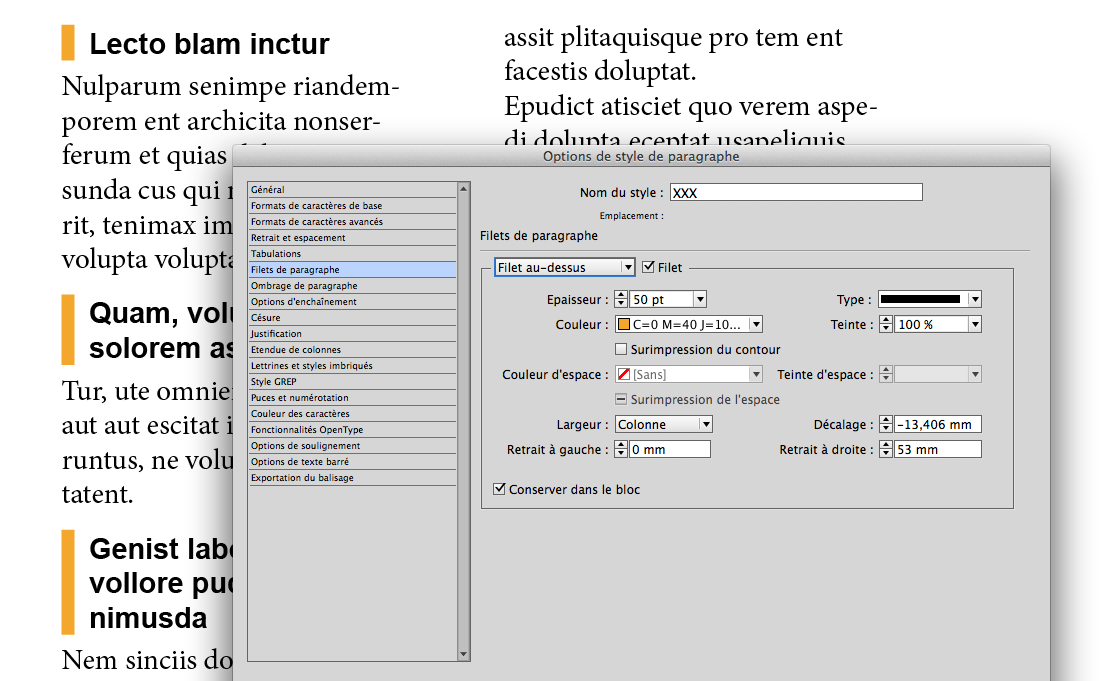
Task: Click the black line Type preview
Action: [x=921, y=299]
